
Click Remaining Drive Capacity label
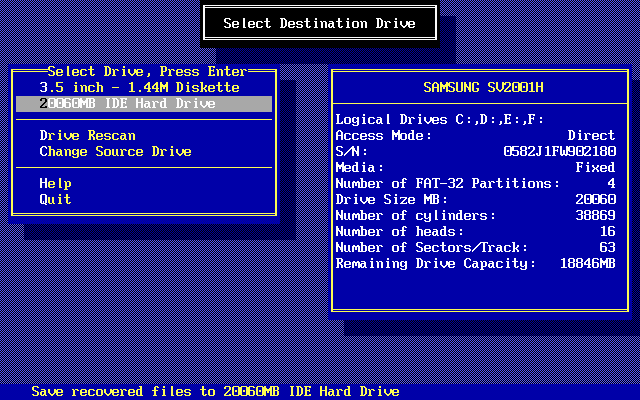pyautogui.click(x=436, y=264)
